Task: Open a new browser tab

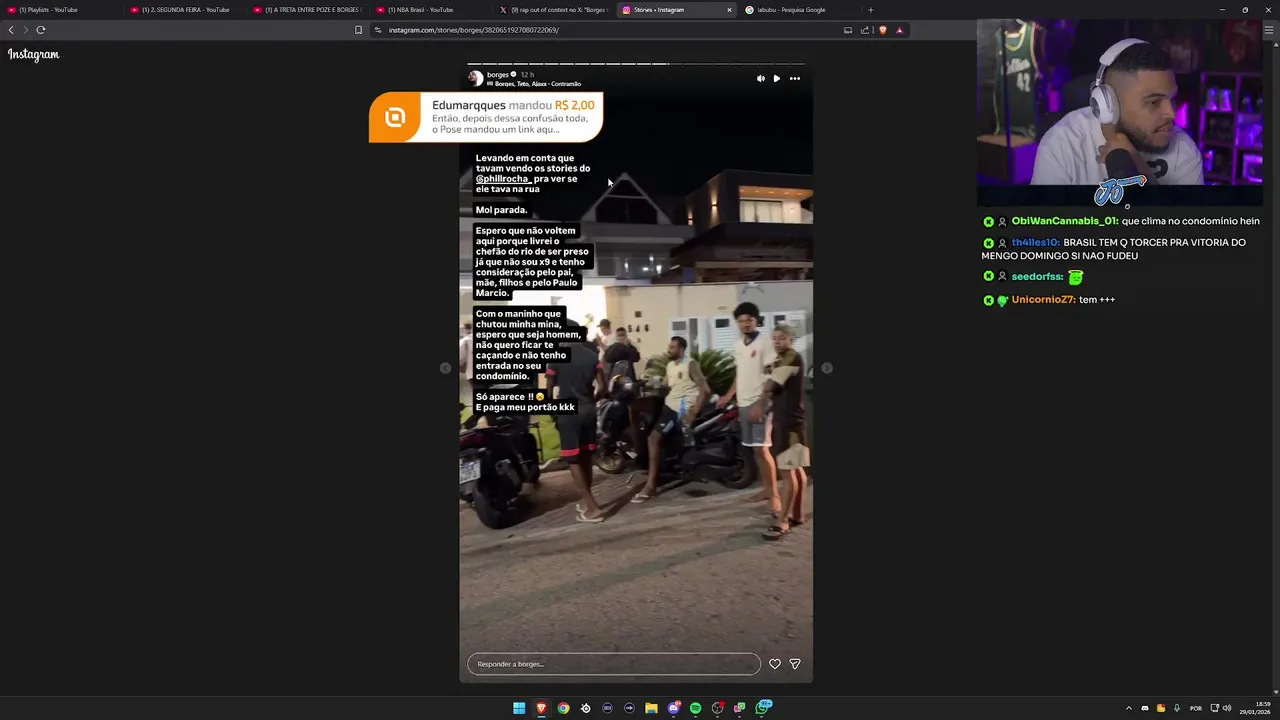Action: pos(870,10)
